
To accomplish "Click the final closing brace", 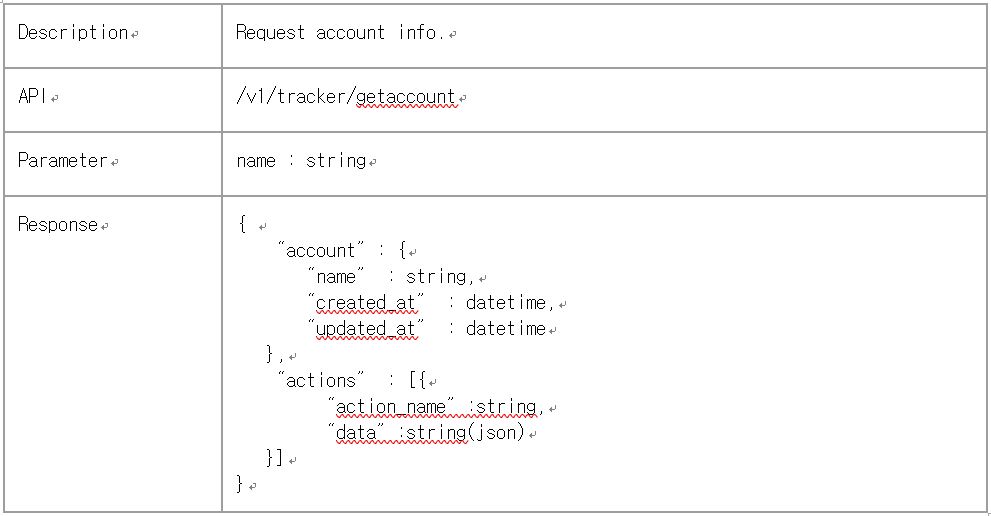I will 240,484.
